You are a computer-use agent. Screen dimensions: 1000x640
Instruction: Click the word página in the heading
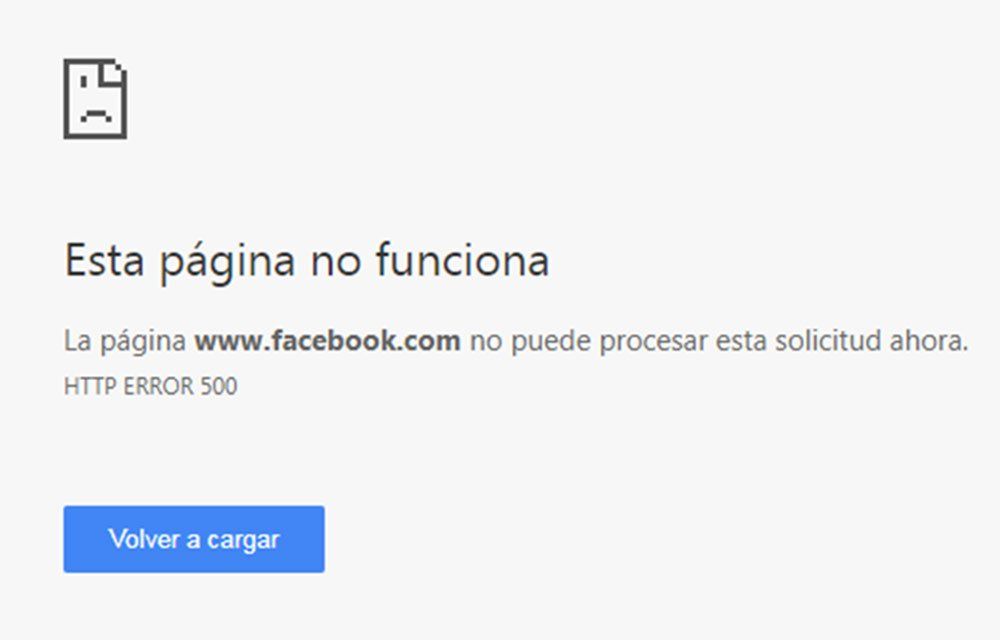227,263
